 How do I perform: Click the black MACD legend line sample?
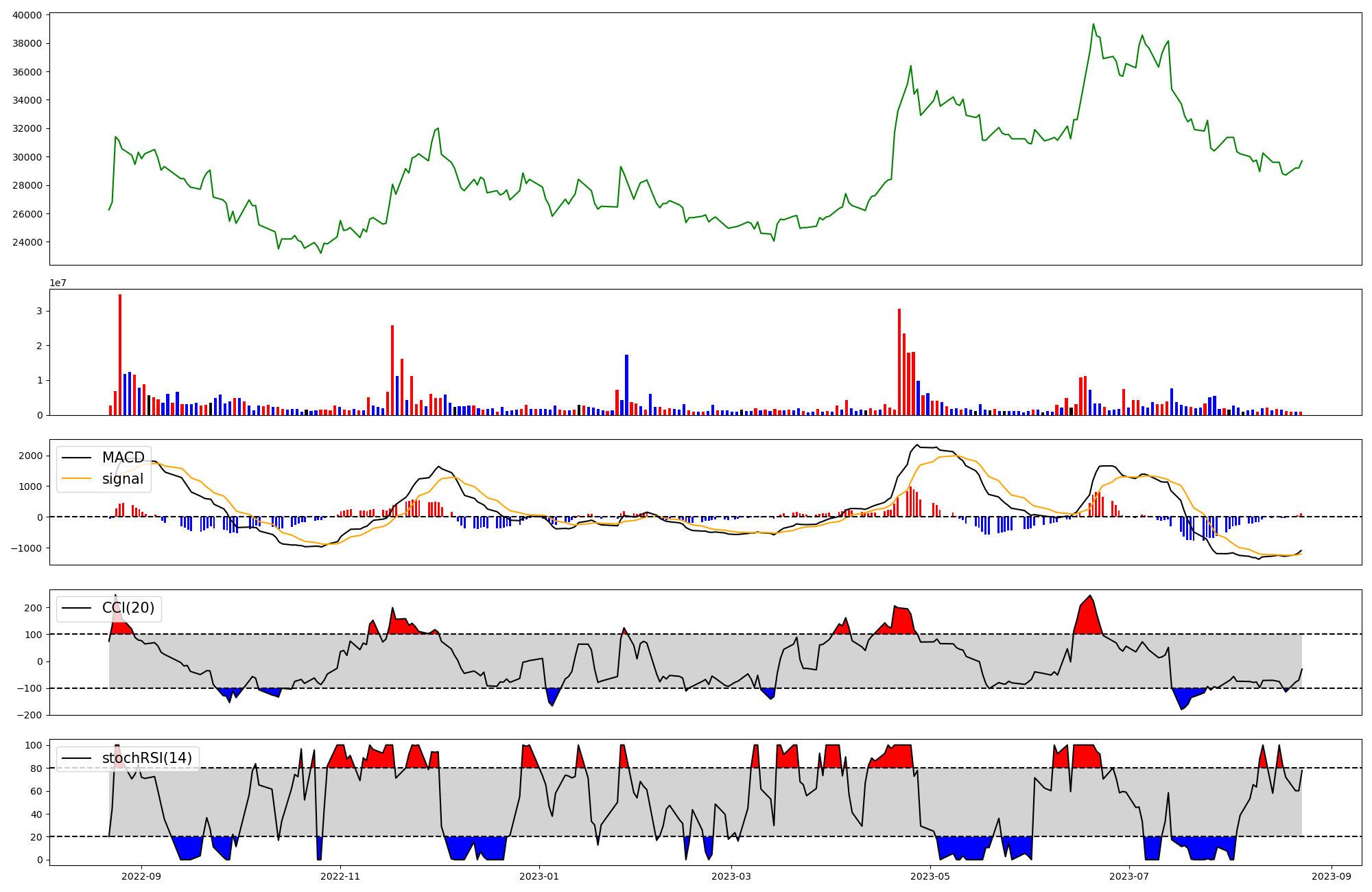76,458
